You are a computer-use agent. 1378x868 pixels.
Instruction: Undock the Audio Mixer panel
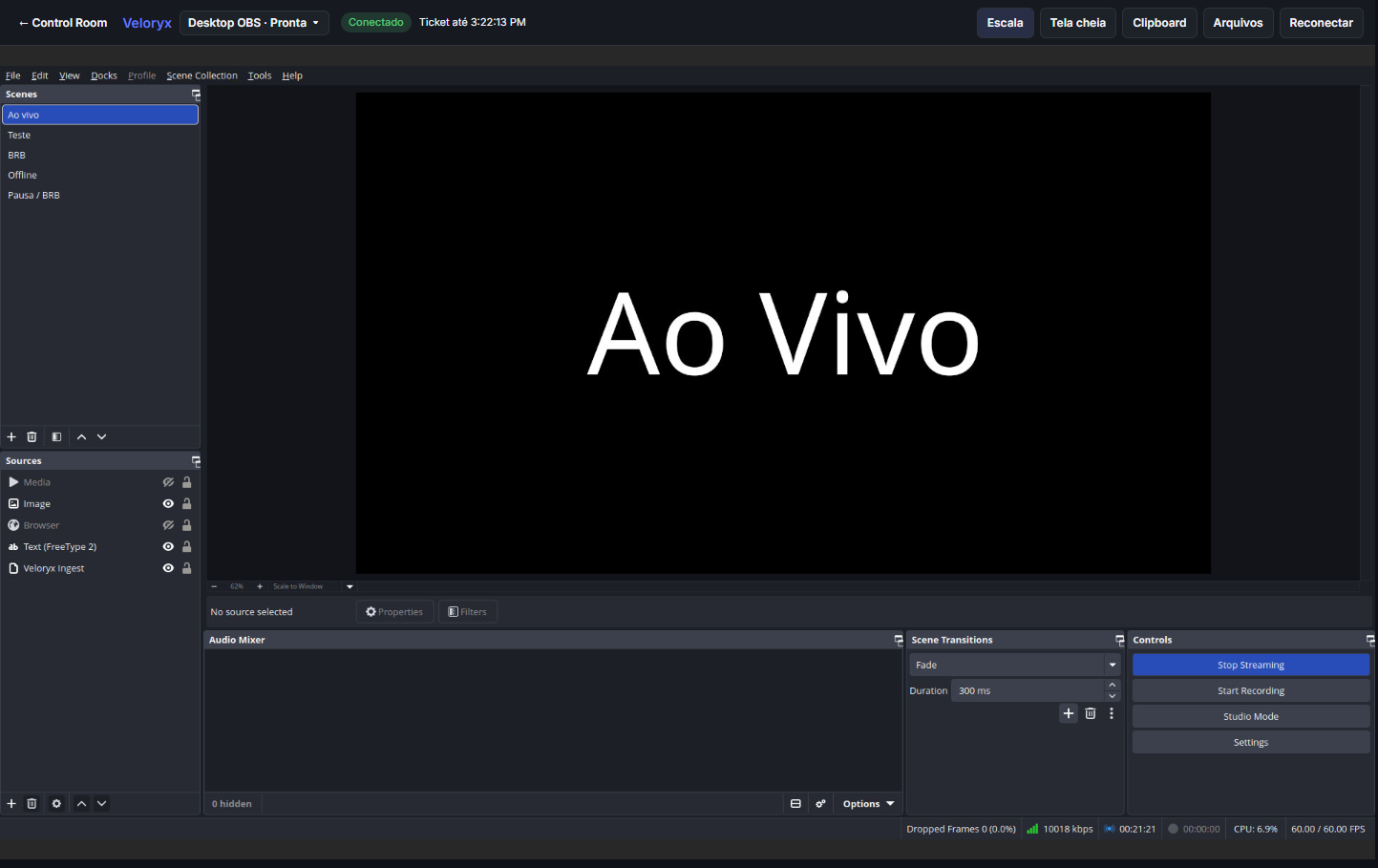(898, 640)
